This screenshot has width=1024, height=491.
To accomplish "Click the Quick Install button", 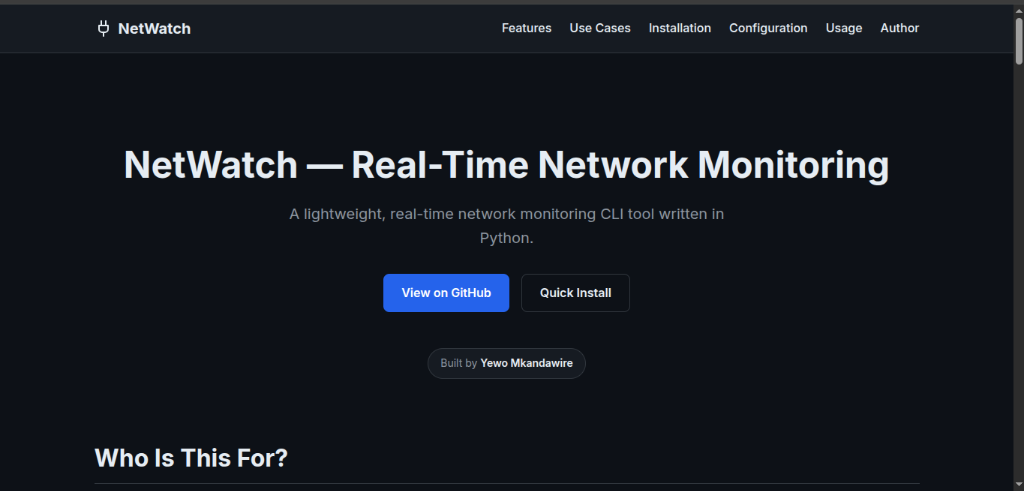I will 575,293.
